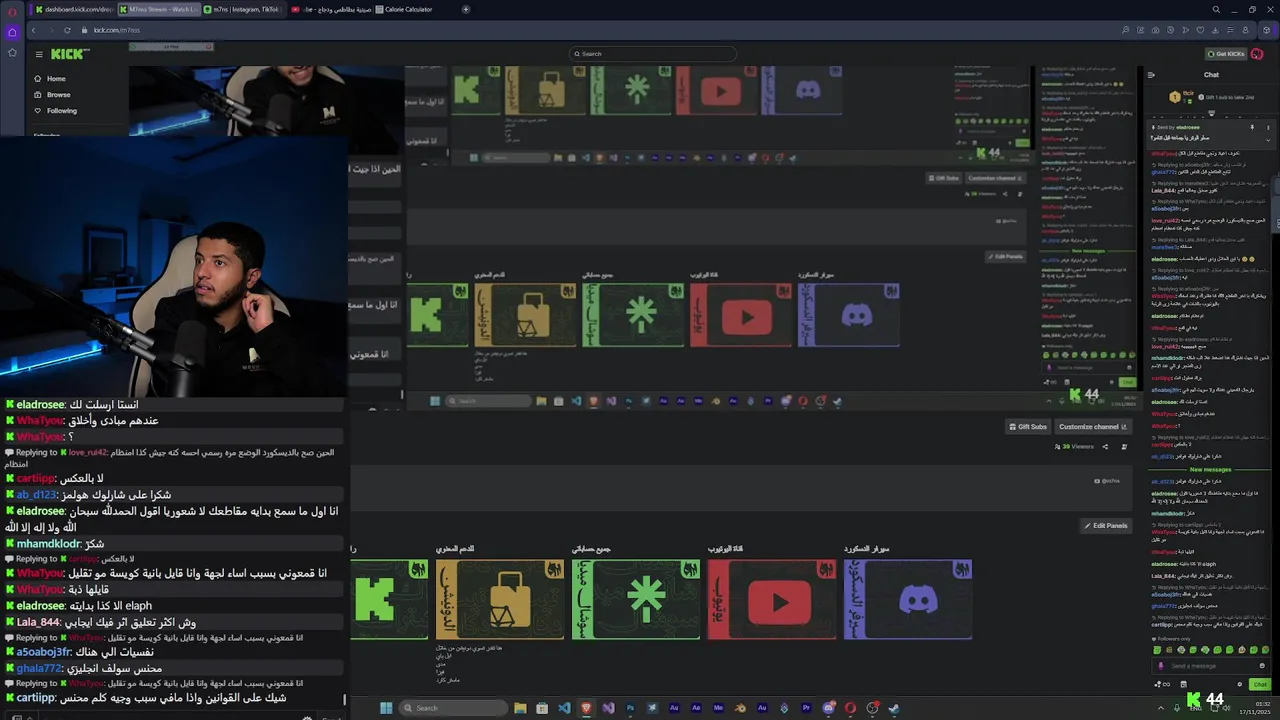Open the YouTube channel panel
The image size is (1280, 720).
coord(772,599)
